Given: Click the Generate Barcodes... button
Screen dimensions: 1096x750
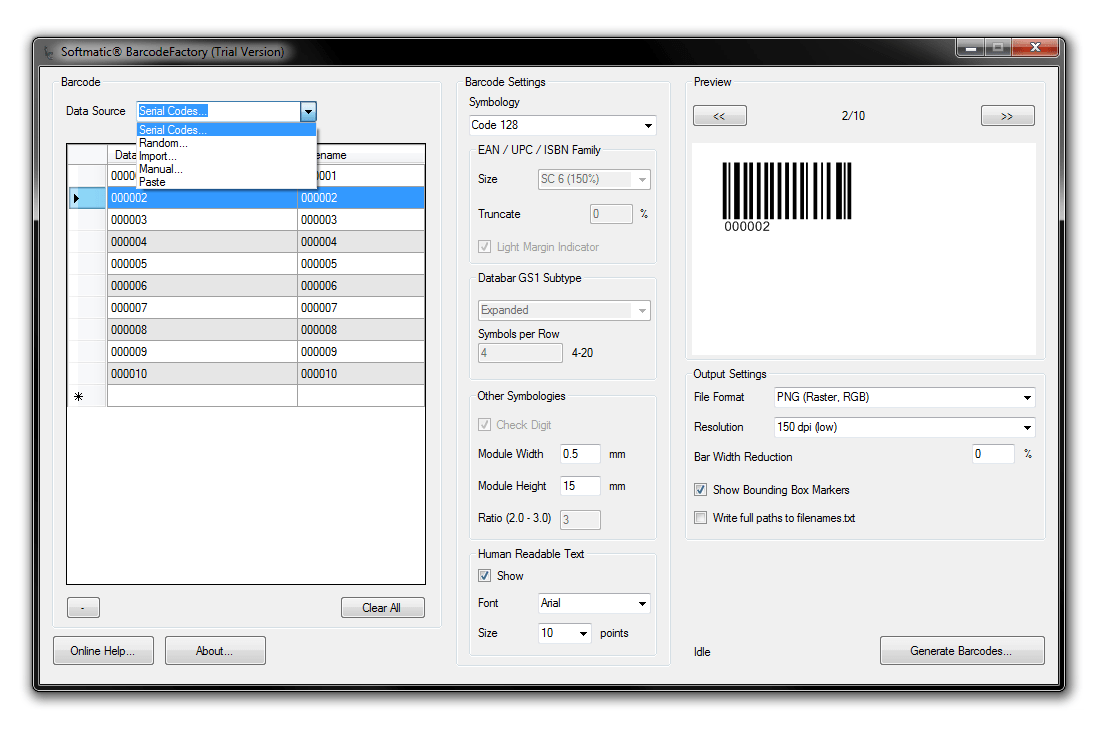Looking at the screenshot, I should point(962,651).
